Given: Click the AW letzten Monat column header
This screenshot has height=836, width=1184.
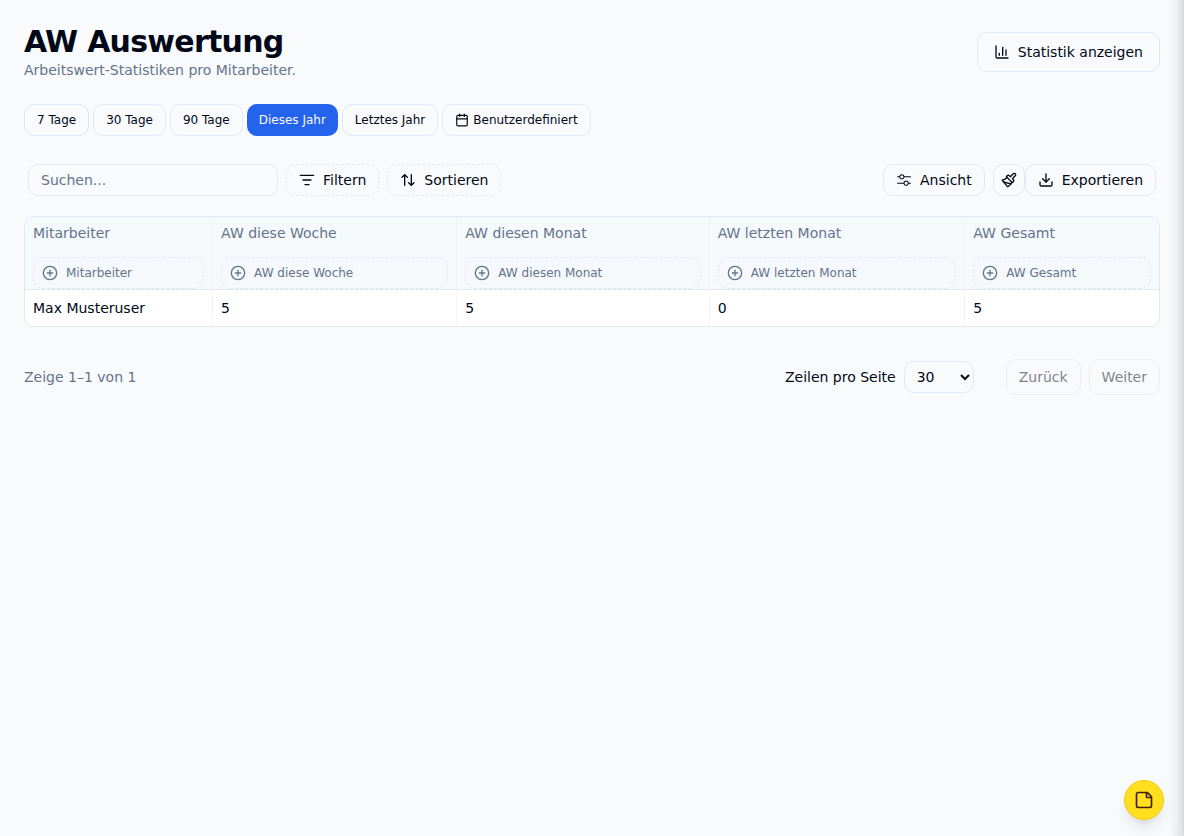Looking at the screenshot, I should coord(779,233).
